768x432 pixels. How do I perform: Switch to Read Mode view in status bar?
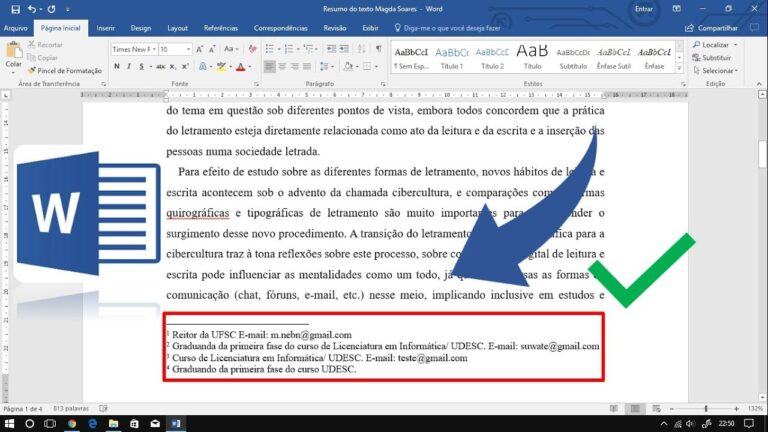click(614, 408)
